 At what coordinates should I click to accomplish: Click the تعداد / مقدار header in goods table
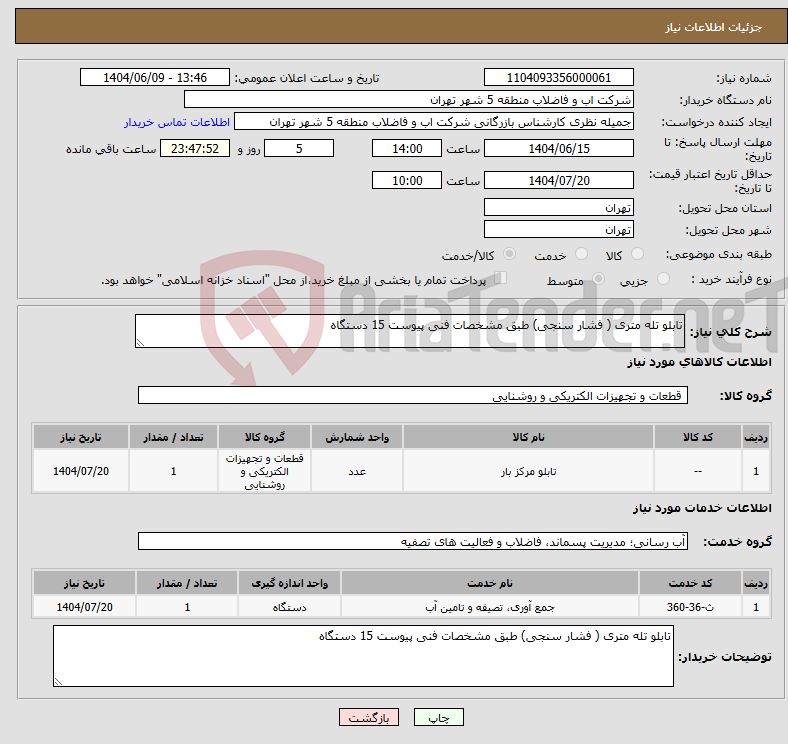[173, 437]
